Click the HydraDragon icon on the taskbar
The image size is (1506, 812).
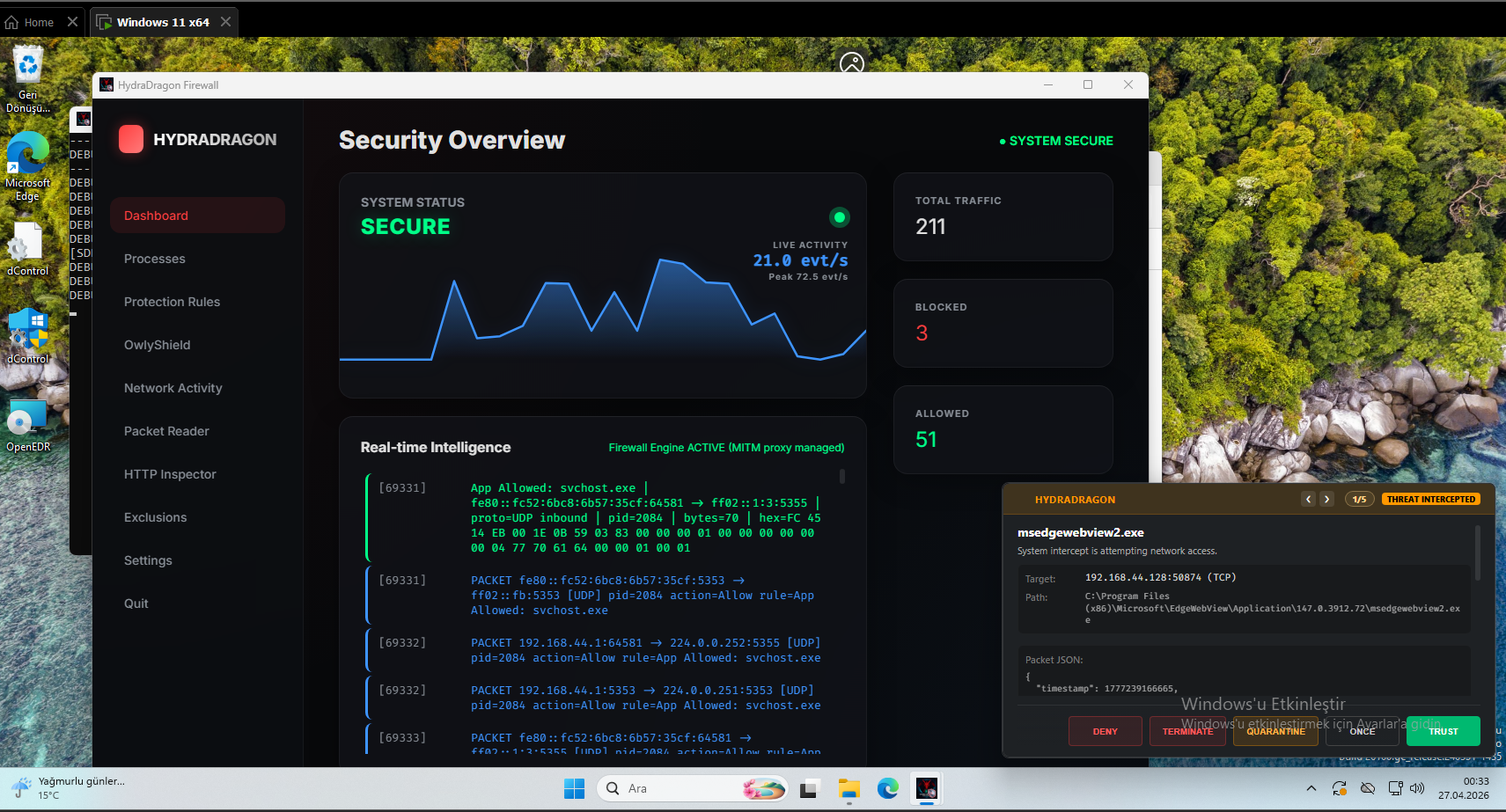tap(926, 789)
